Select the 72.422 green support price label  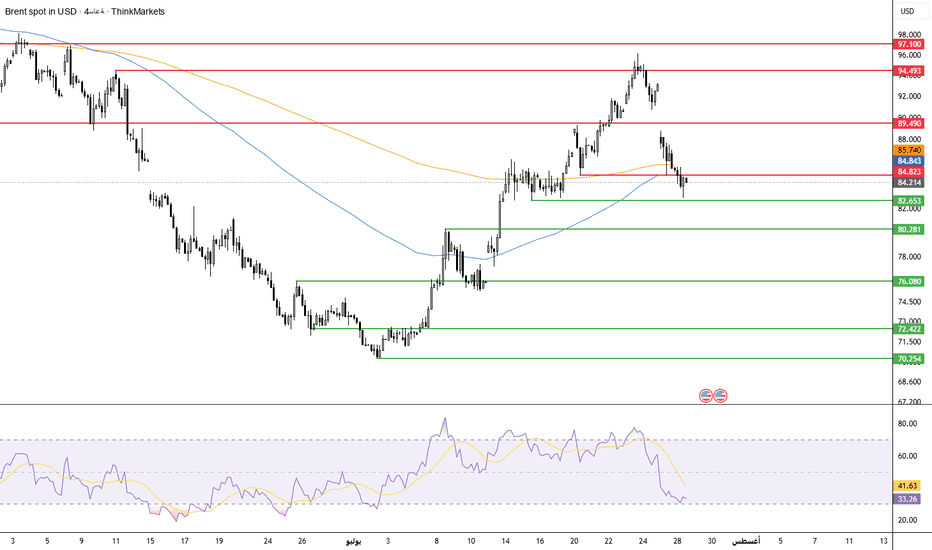tap(909, 329)
